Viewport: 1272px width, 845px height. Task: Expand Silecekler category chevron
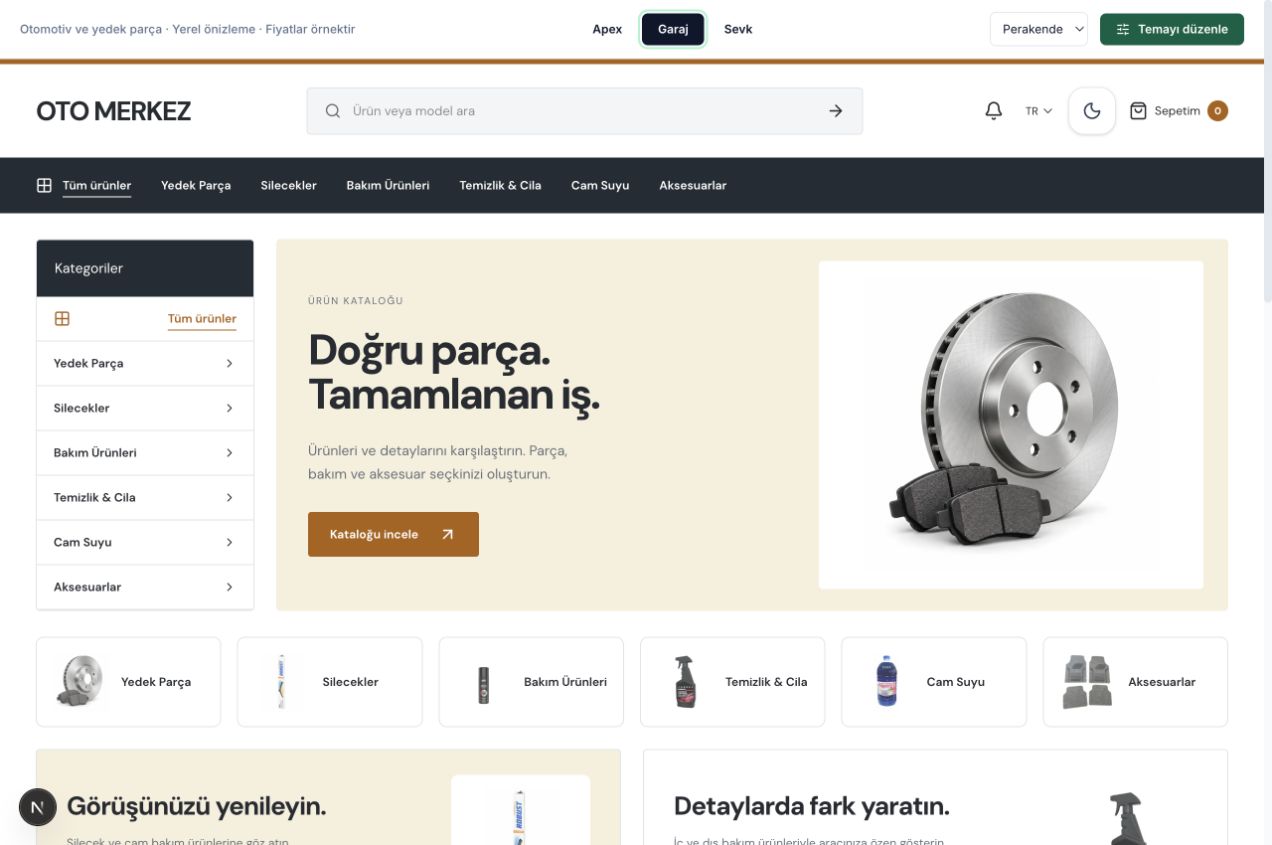(229, 408)
